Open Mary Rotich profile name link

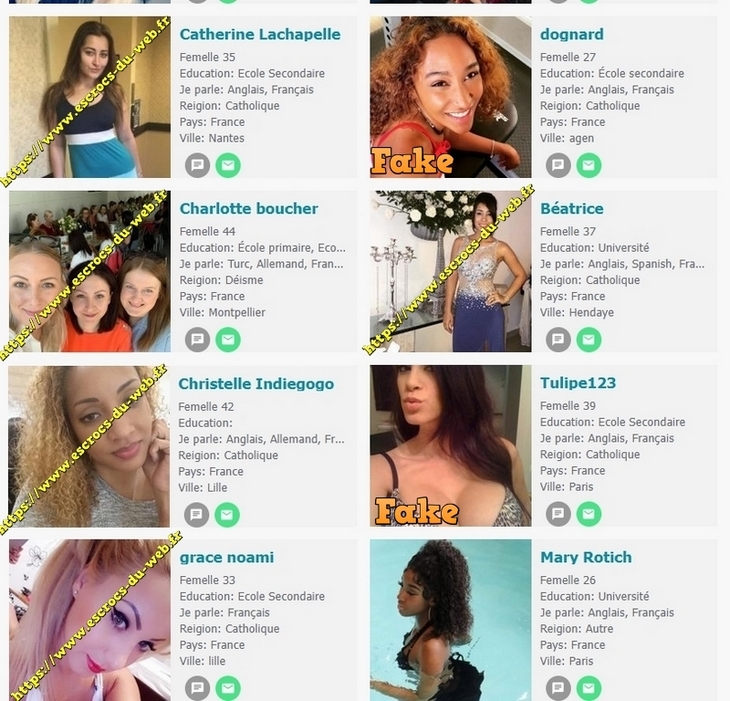[x=586, y=557]
